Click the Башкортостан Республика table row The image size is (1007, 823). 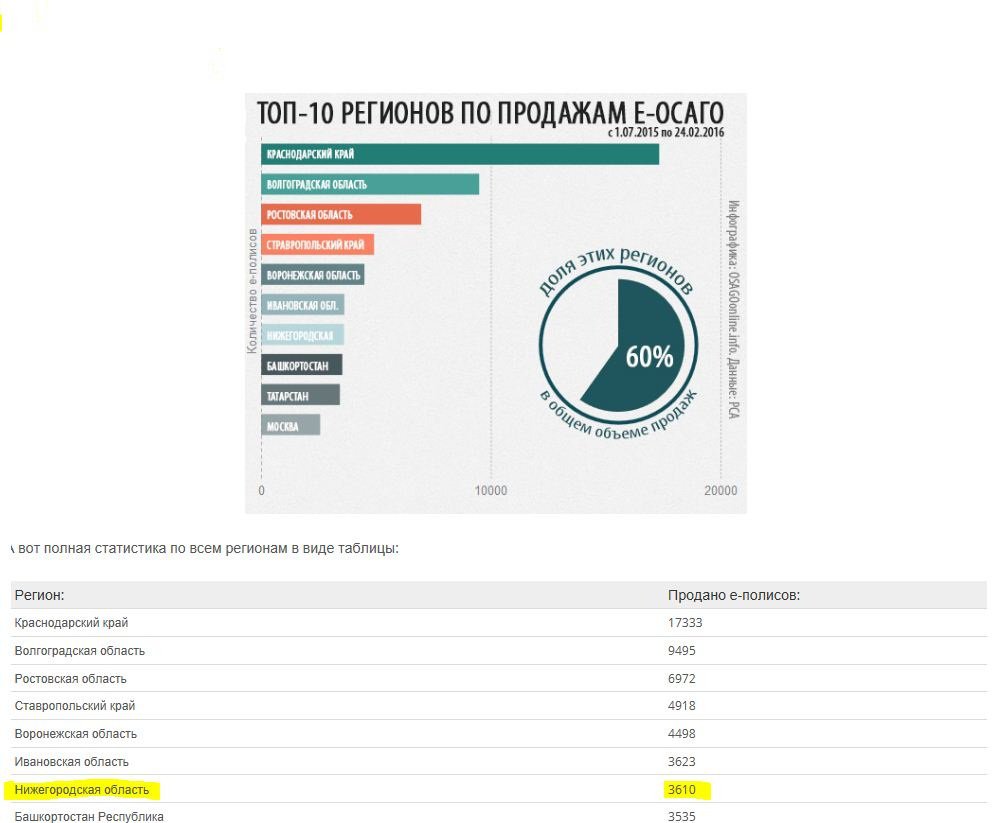click(499, 815)
